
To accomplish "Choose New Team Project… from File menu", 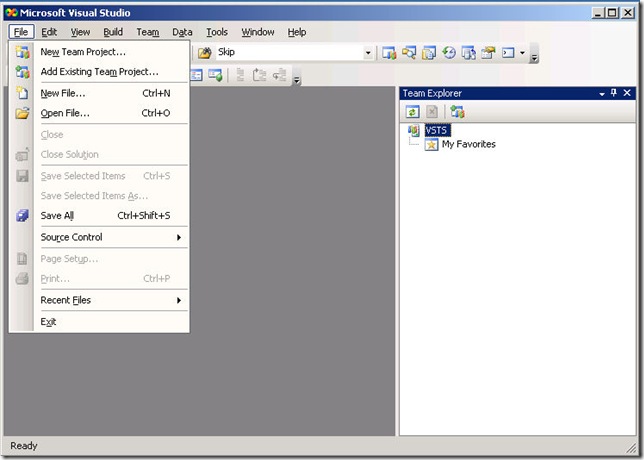I will pos(111,52).
